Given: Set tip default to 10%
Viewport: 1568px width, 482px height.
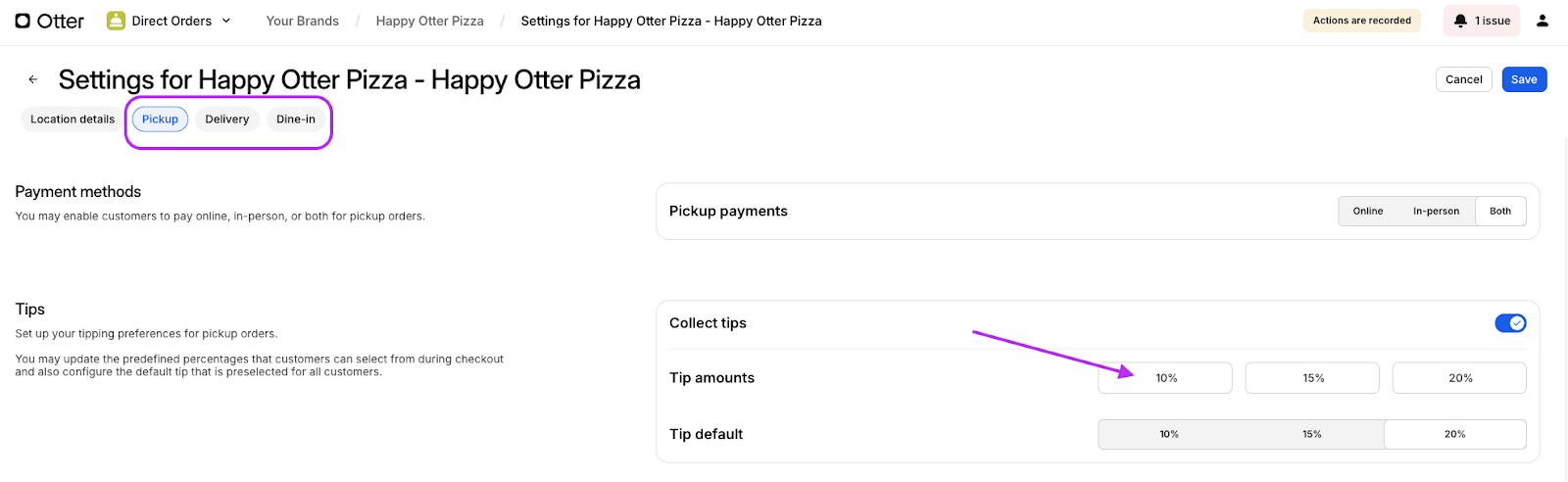Looking at the screenshot, I should click(1169, 434).
